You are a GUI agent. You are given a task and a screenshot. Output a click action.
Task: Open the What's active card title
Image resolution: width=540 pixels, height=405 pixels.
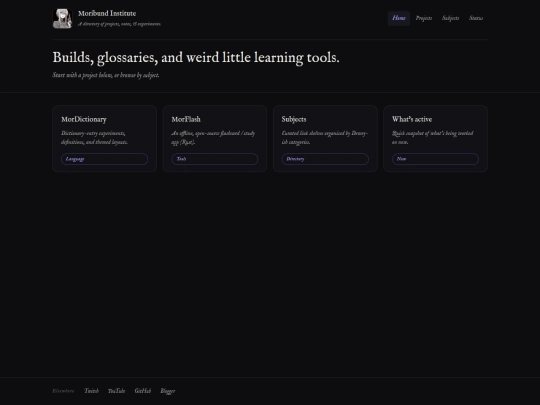tap(412, 120)
